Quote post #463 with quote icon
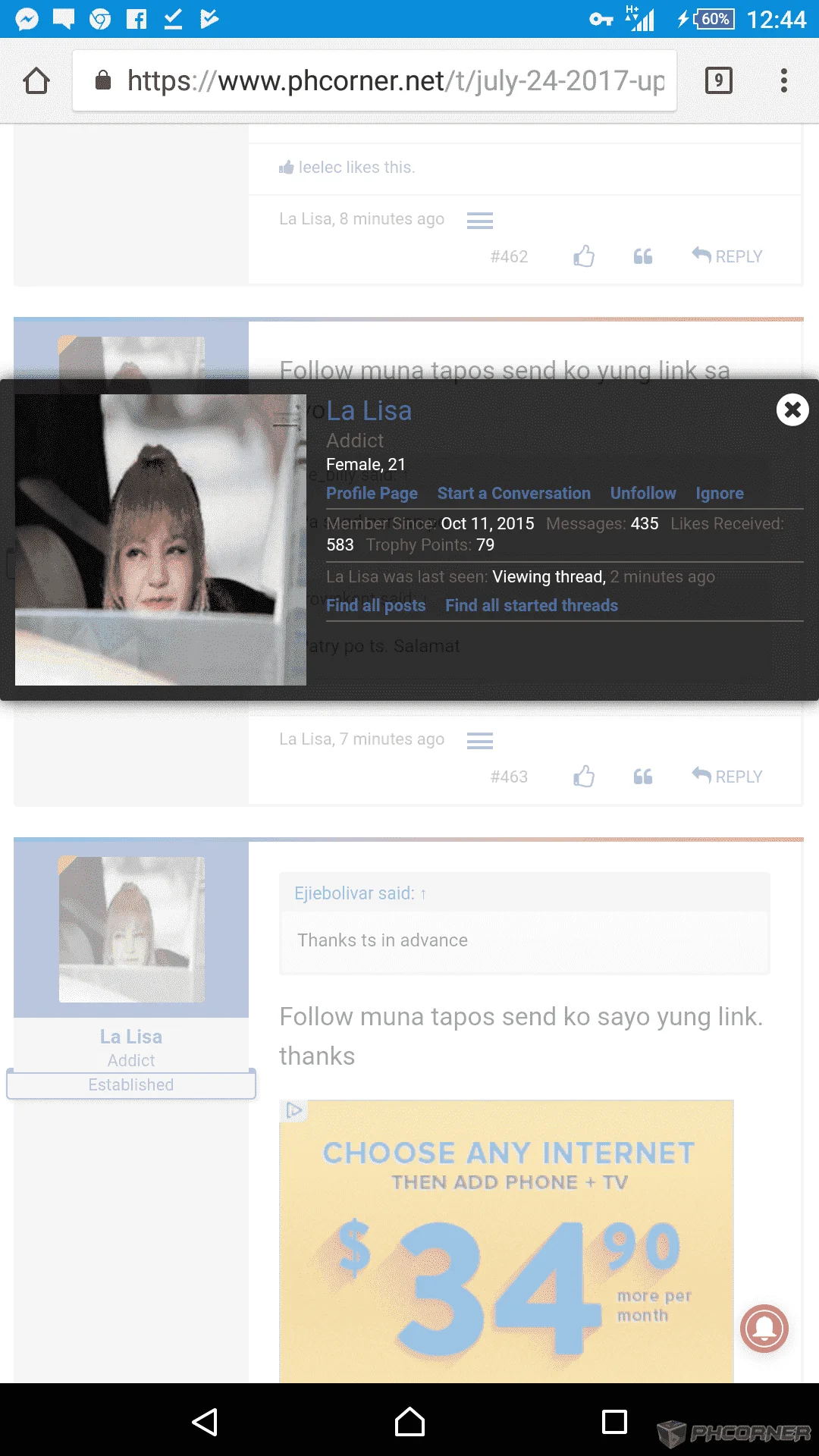The image size is (819, 1456). (643, 777)
